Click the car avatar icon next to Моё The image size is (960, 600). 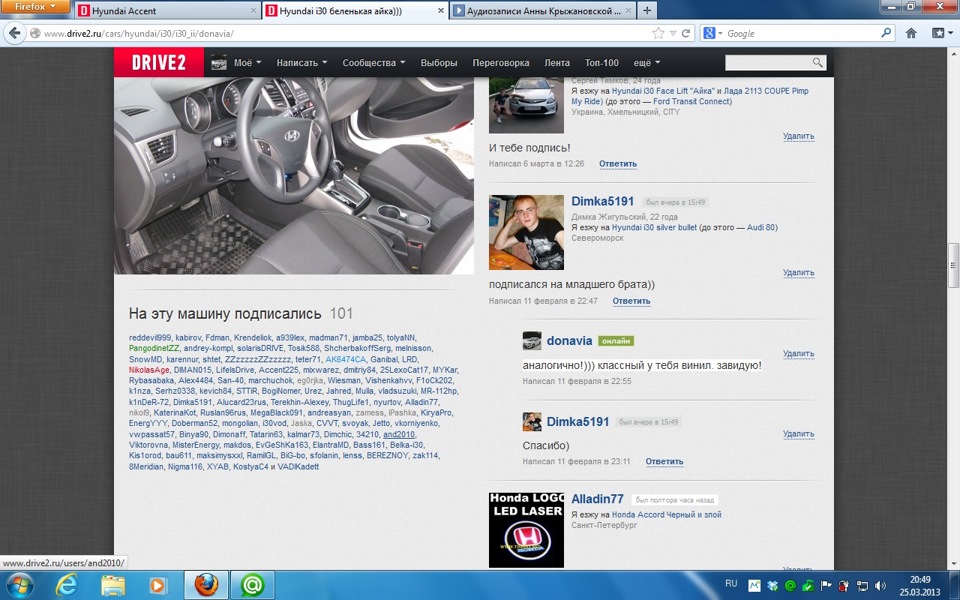tap(219, 62)
